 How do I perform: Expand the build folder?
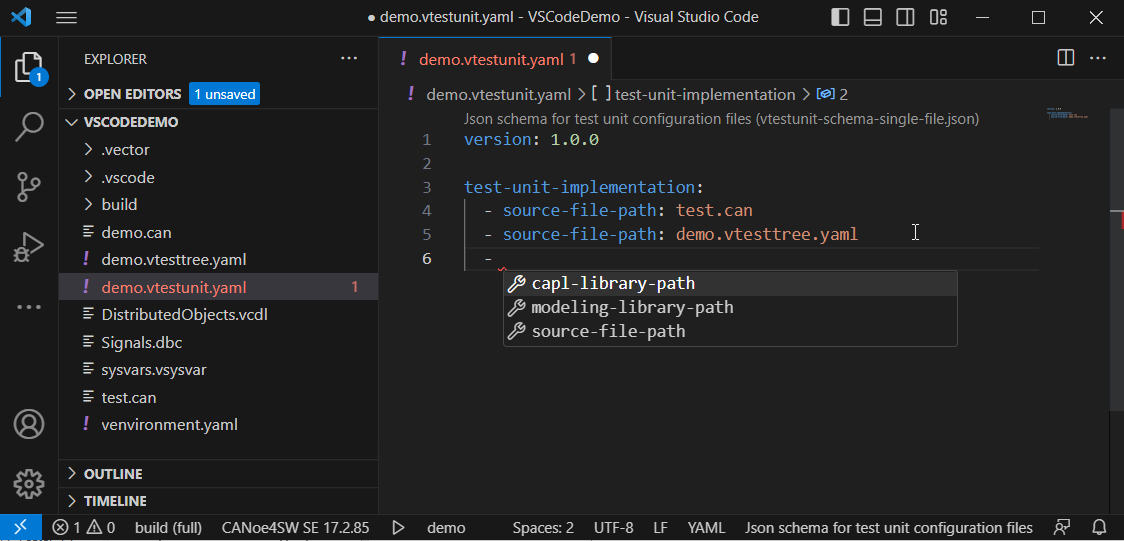[x=219, y=204]
